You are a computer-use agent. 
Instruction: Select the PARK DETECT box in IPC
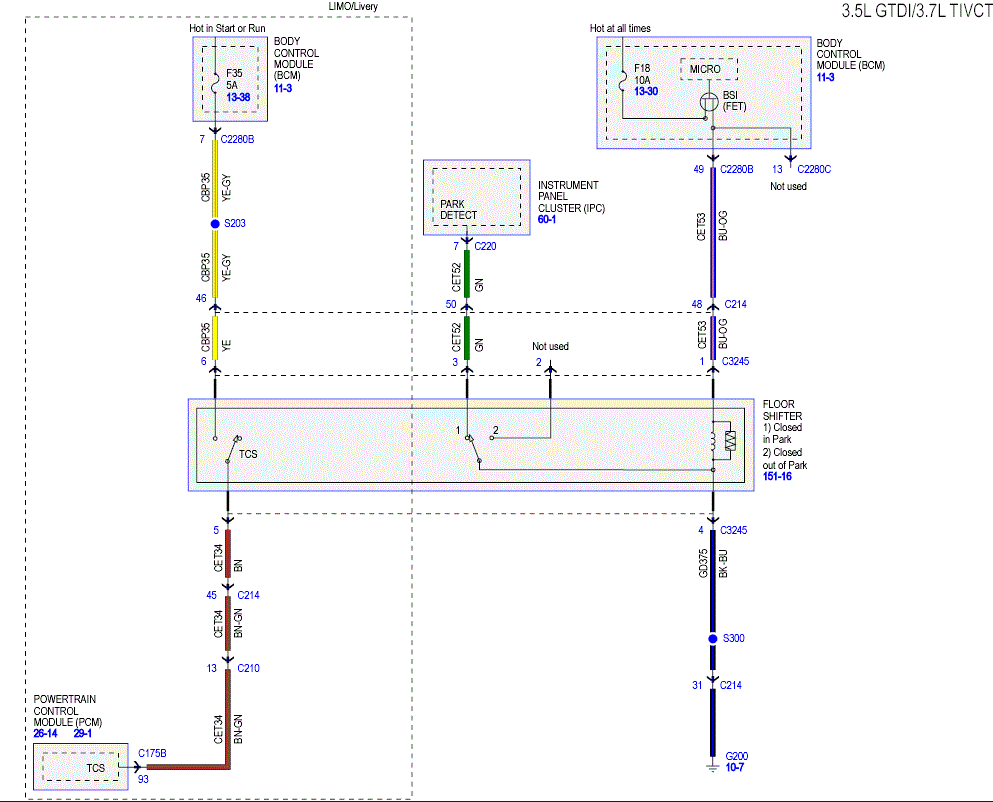(476, 197)
